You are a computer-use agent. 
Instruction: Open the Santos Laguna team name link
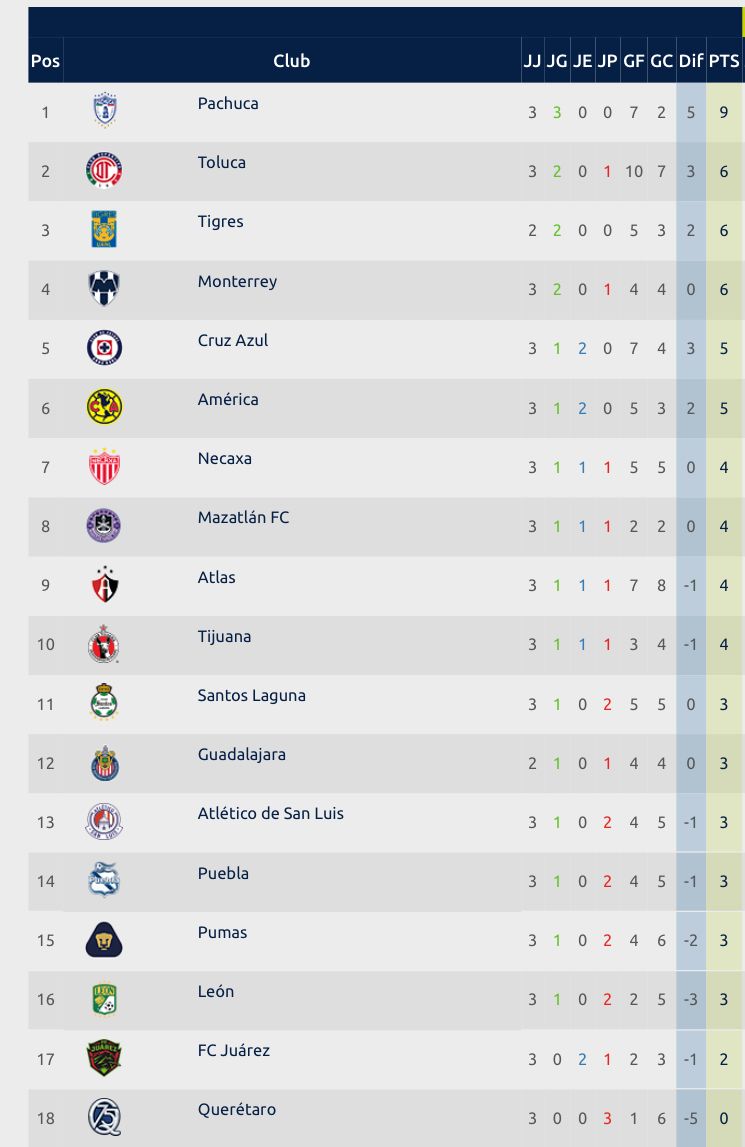click(x=251, y=695)
